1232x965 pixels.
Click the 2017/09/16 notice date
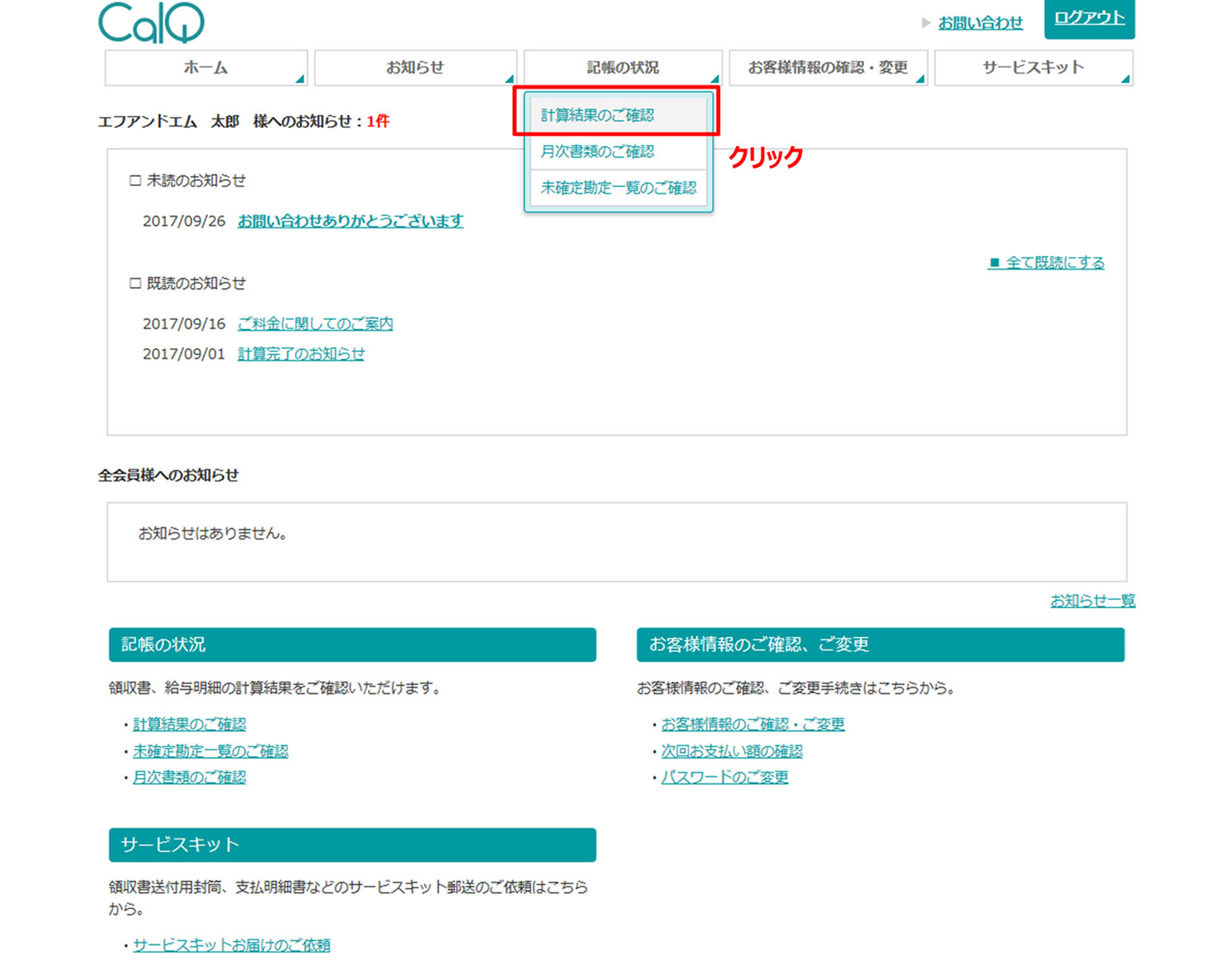[184, 324]
